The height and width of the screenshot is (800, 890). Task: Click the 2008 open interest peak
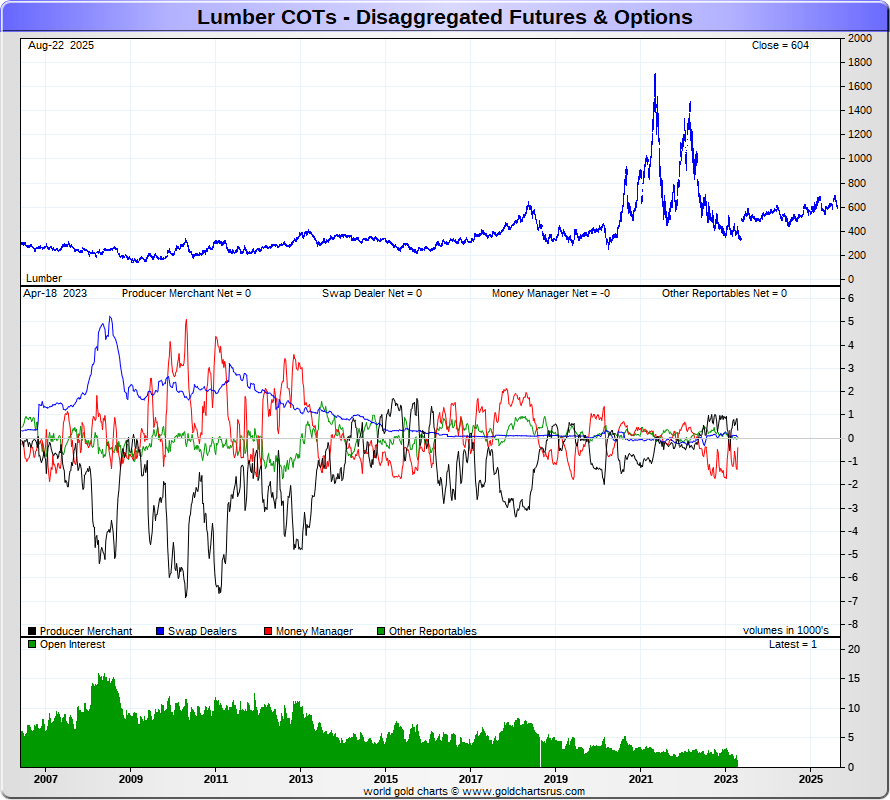pyautogui.click(x=100, y=675)
